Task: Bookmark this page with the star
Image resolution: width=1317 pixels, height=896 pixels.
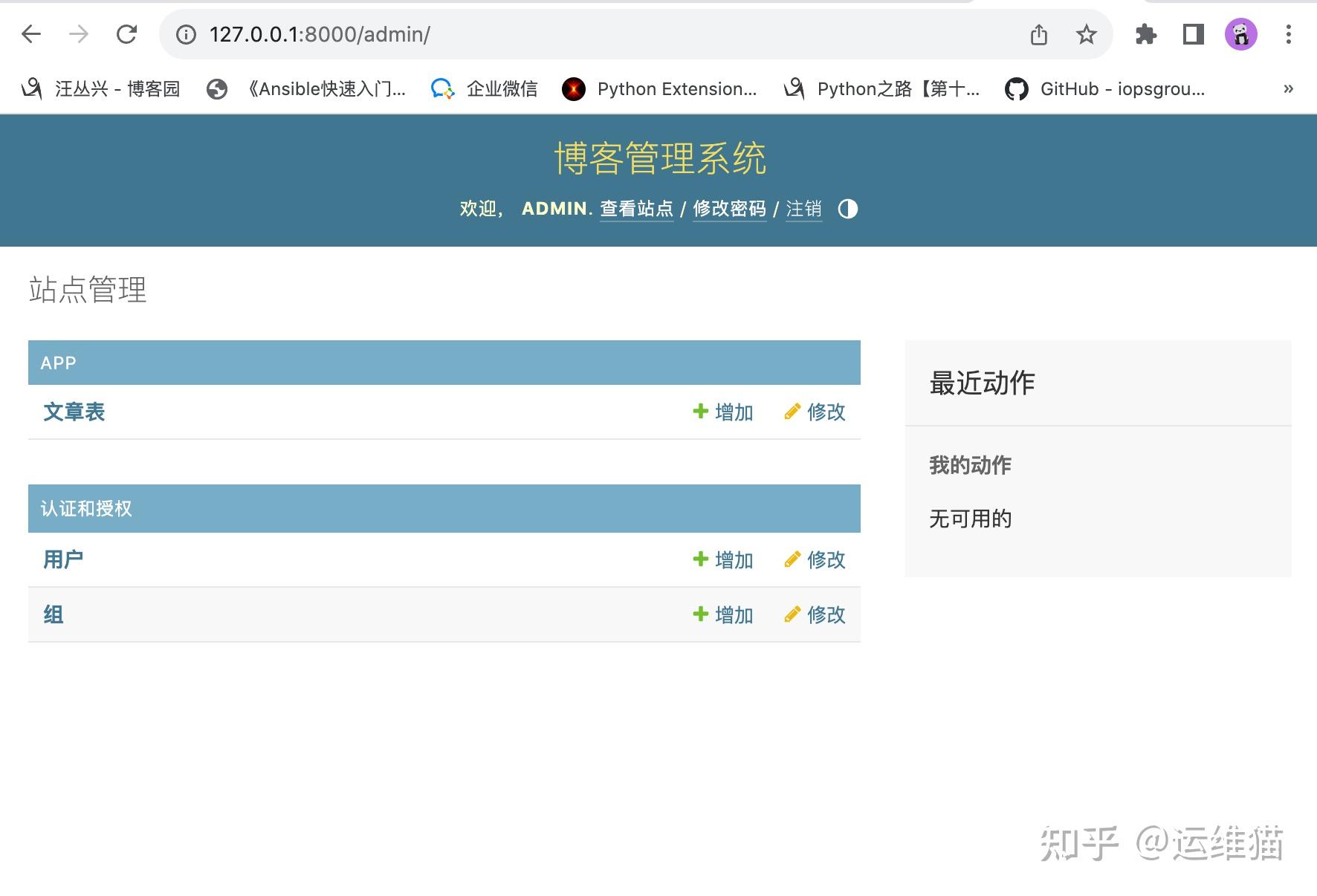Action: pos(1087,34)
